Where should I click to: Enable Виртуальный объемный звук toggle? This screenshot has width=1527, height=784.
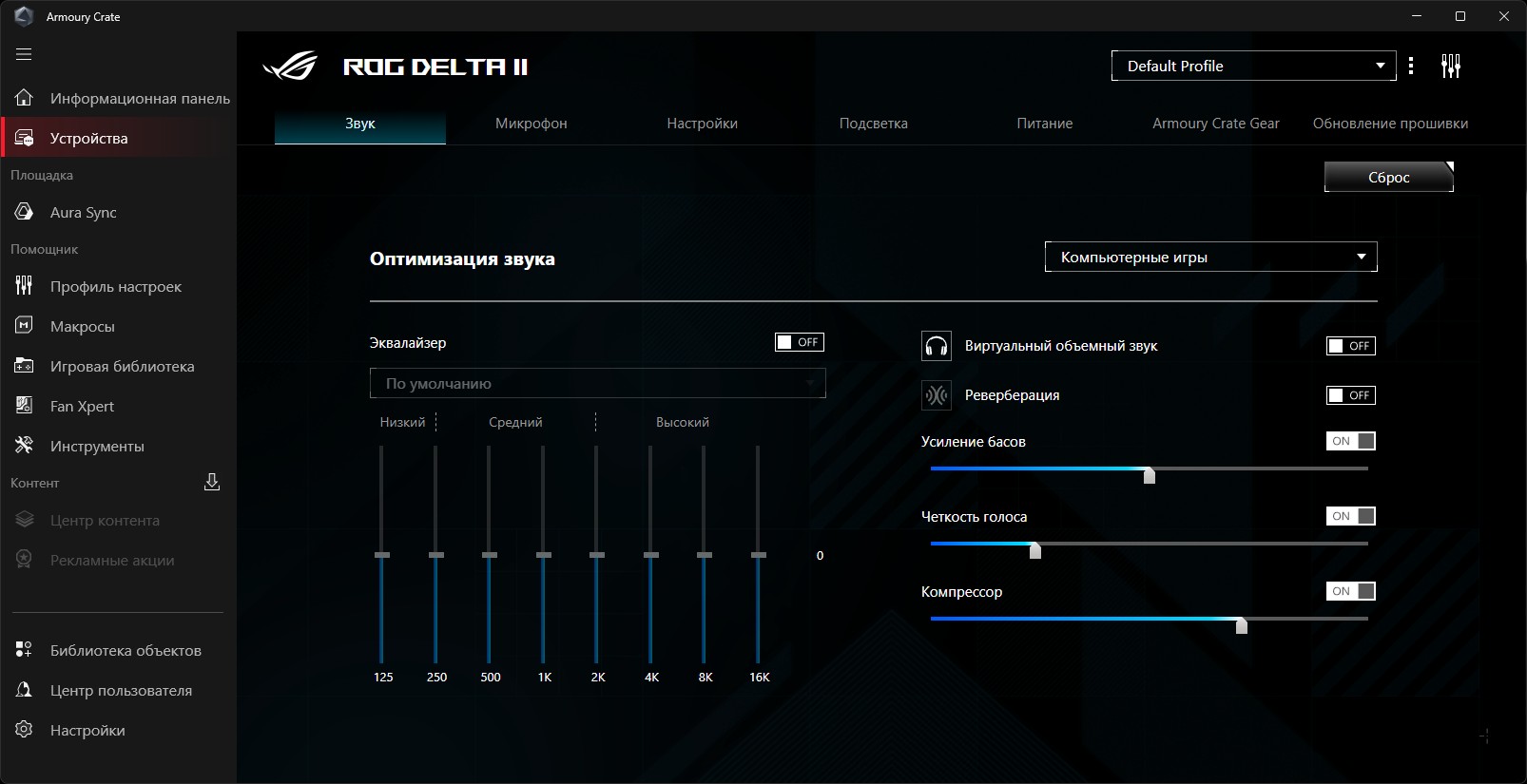tap(1351, 346)
